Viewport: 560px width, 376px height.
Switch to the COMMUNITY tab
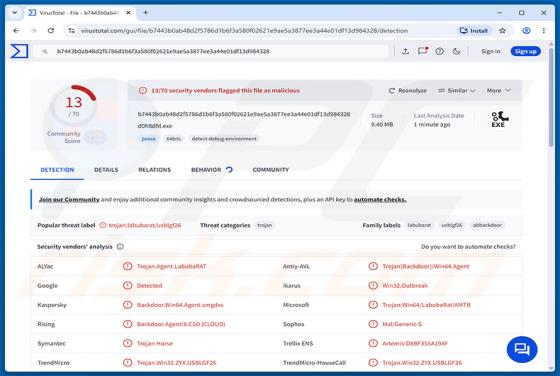tap(271, 170)
